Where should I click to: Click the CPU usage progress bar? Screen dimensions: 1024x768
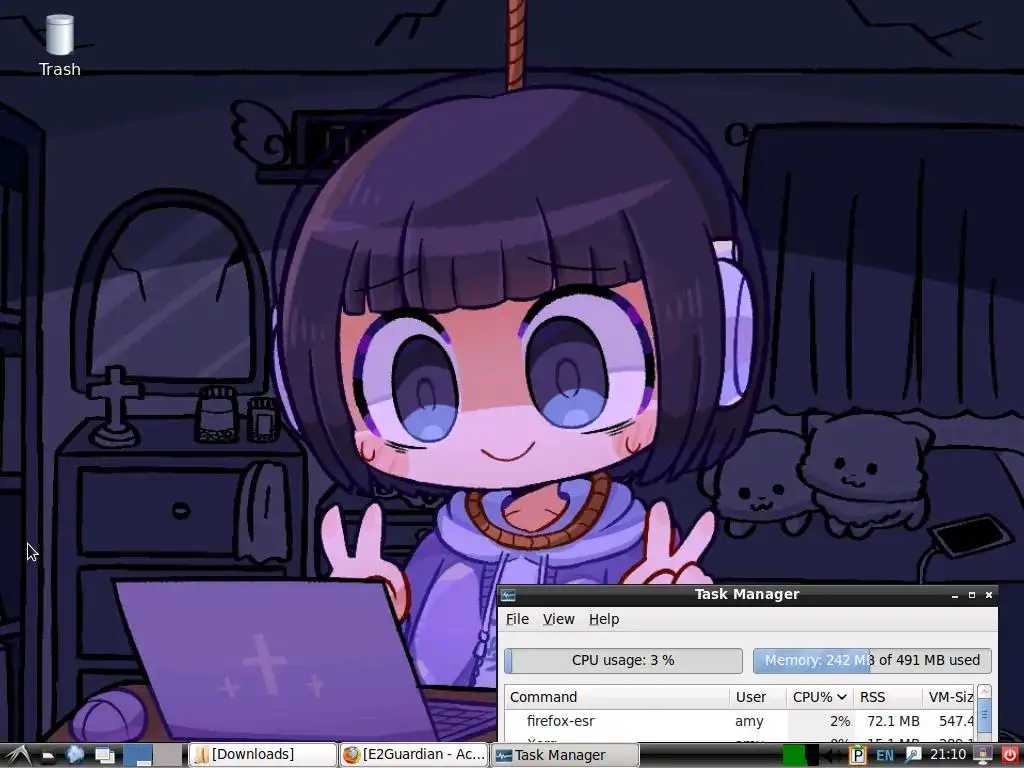[623, 660]
